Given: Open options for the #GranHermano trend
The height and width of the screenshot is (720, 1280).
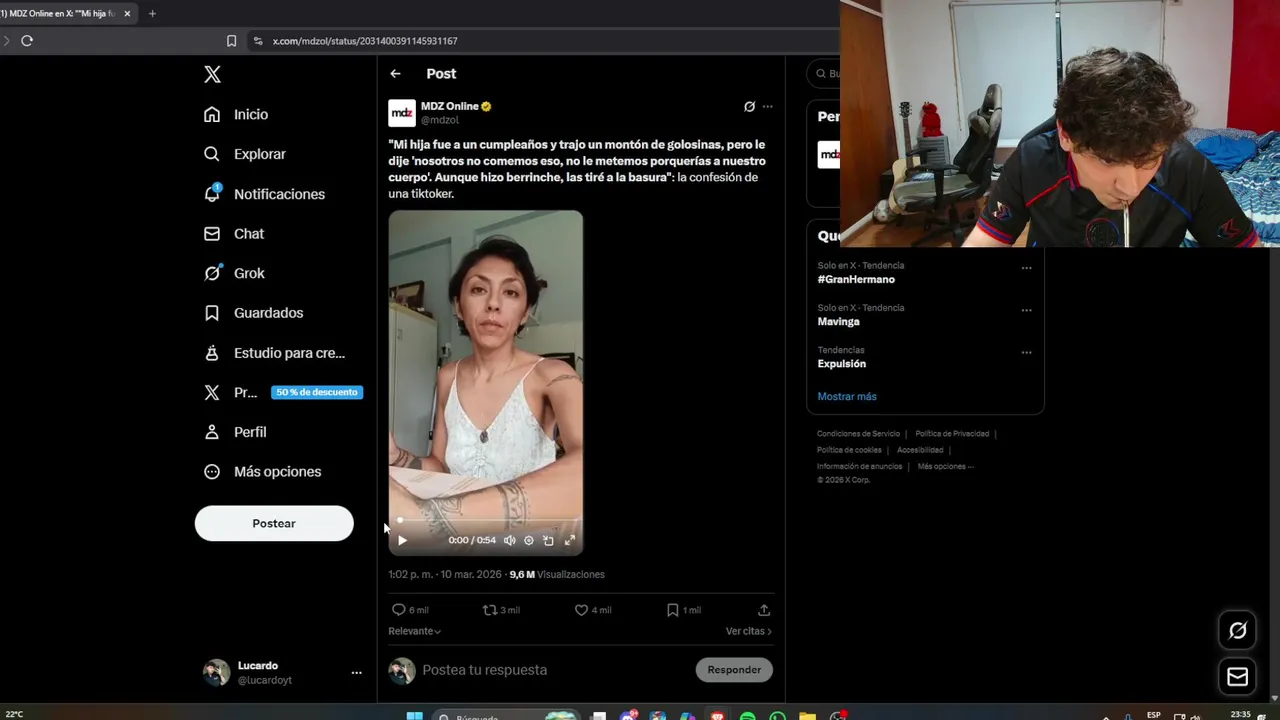Looking at the screenshot, I should click(1026, 268).
